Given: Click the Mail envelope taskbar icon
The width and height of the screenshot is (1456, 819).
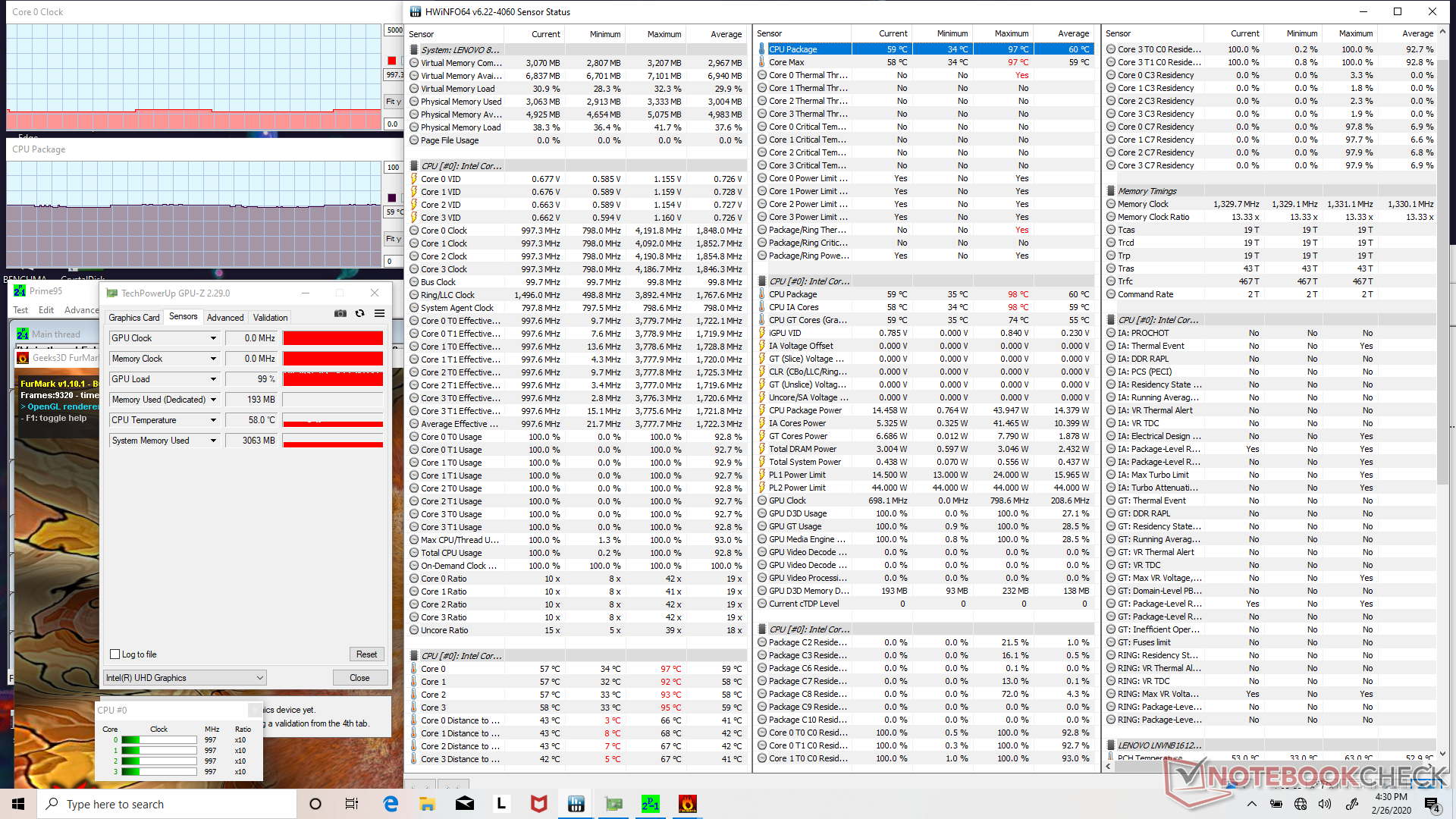Looking at the screenshot, I should tap(465, 804).
